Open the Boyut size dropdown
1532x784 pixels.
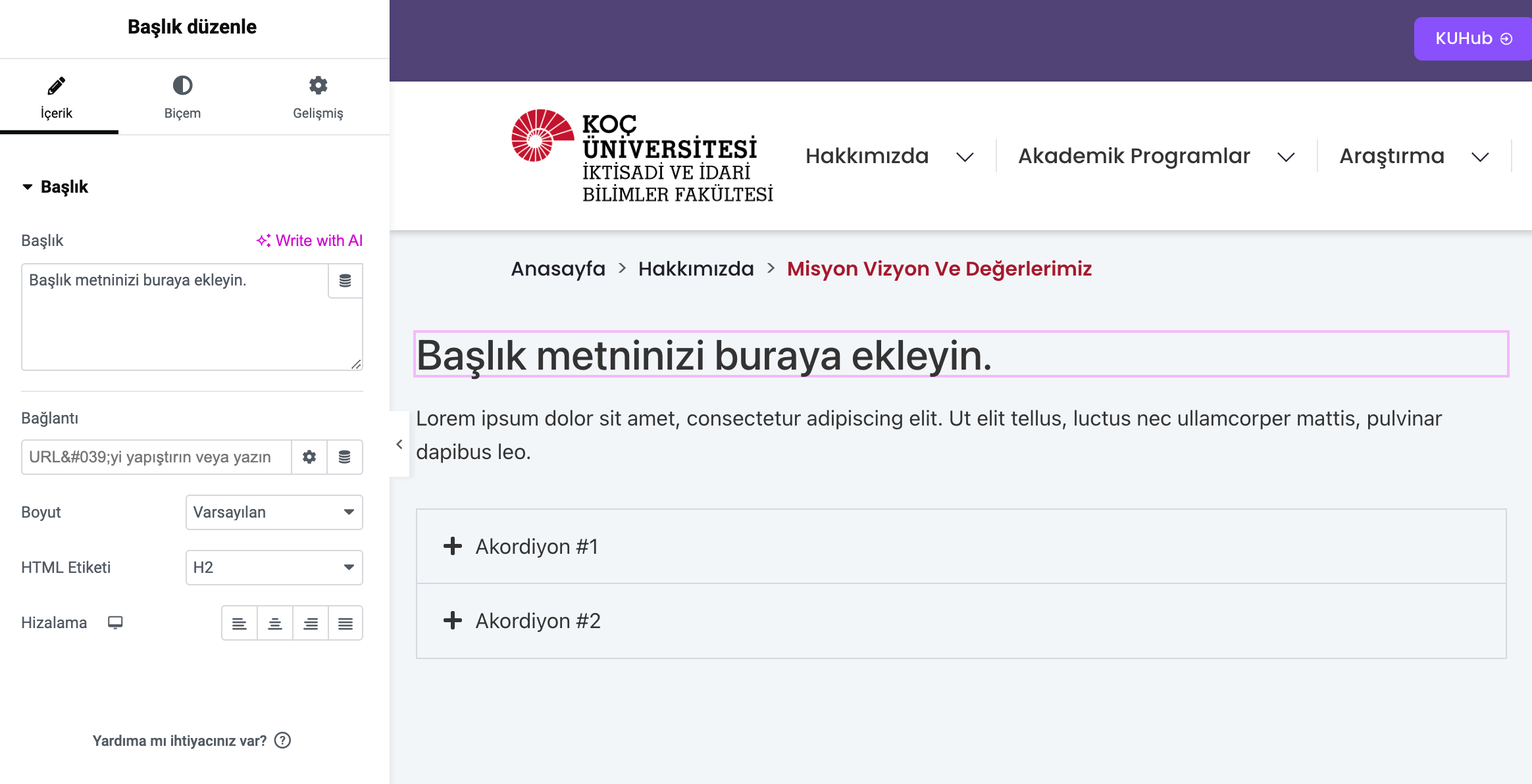click(x=274, y=512)
